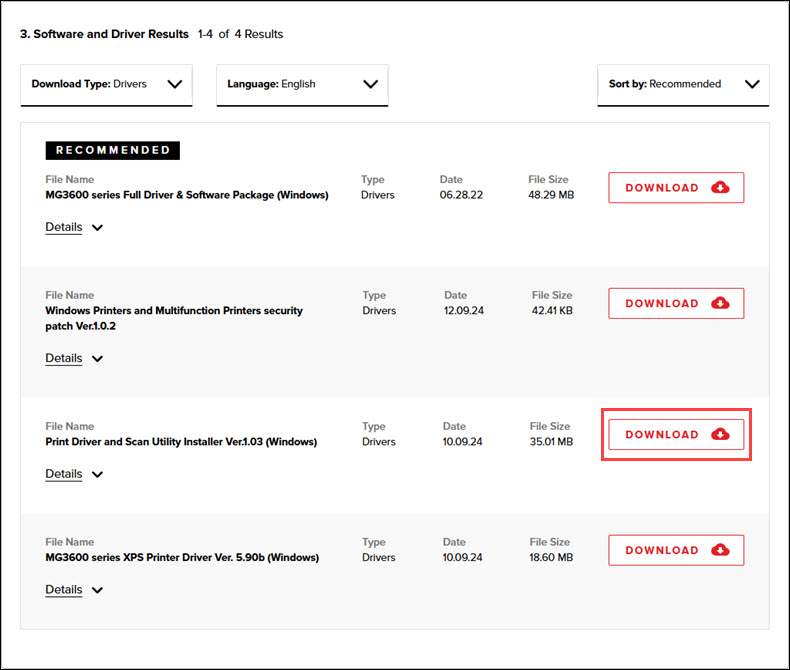This screenshot has height=670, width=790.
Task: Click file size 42.41 KB
Action: pos(552,311)
